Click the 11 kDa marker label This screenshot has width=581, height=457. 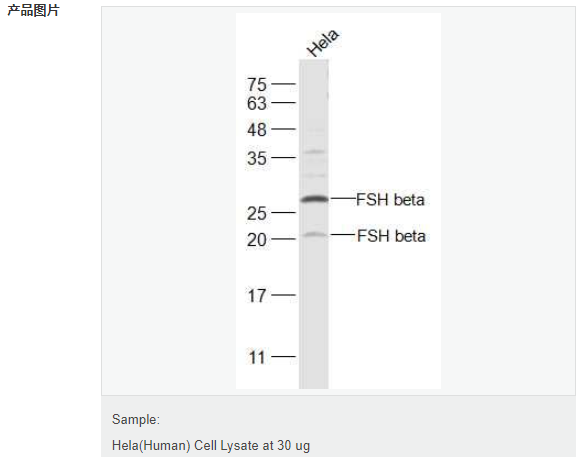(x=257, y=358)
